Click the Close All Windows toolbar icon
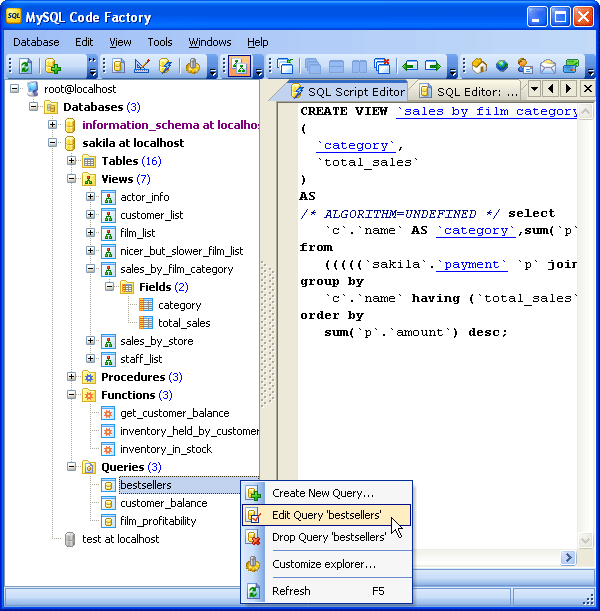 [382, 66]
